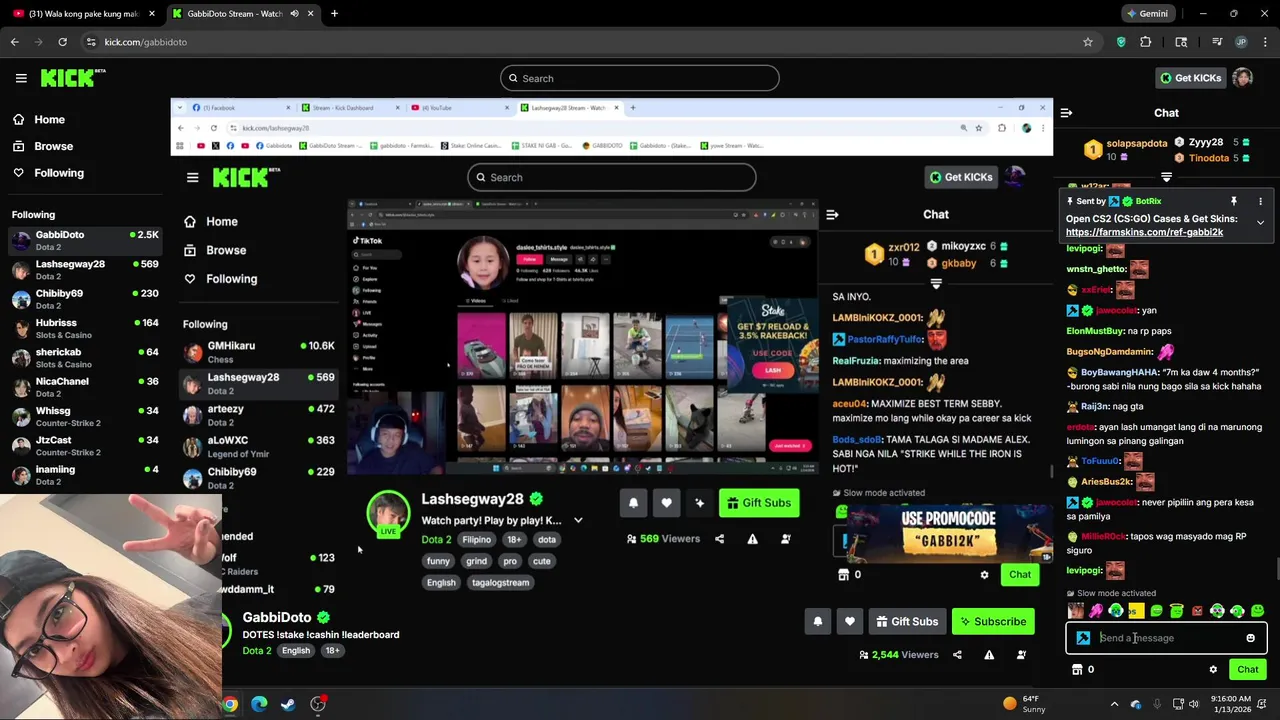The image size is (1280, 720).
Task: Expand the gift leaderboard below solapsapdota
Action: (x=1166, y=177)
